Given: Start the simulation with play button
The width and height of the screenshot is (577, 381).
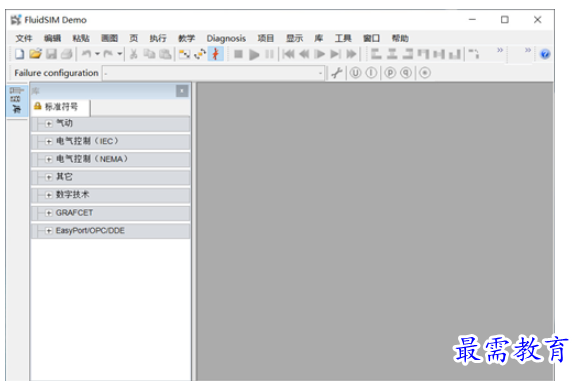Looking at the screenshot, I should pyautogui.click(x=254, y=54).
